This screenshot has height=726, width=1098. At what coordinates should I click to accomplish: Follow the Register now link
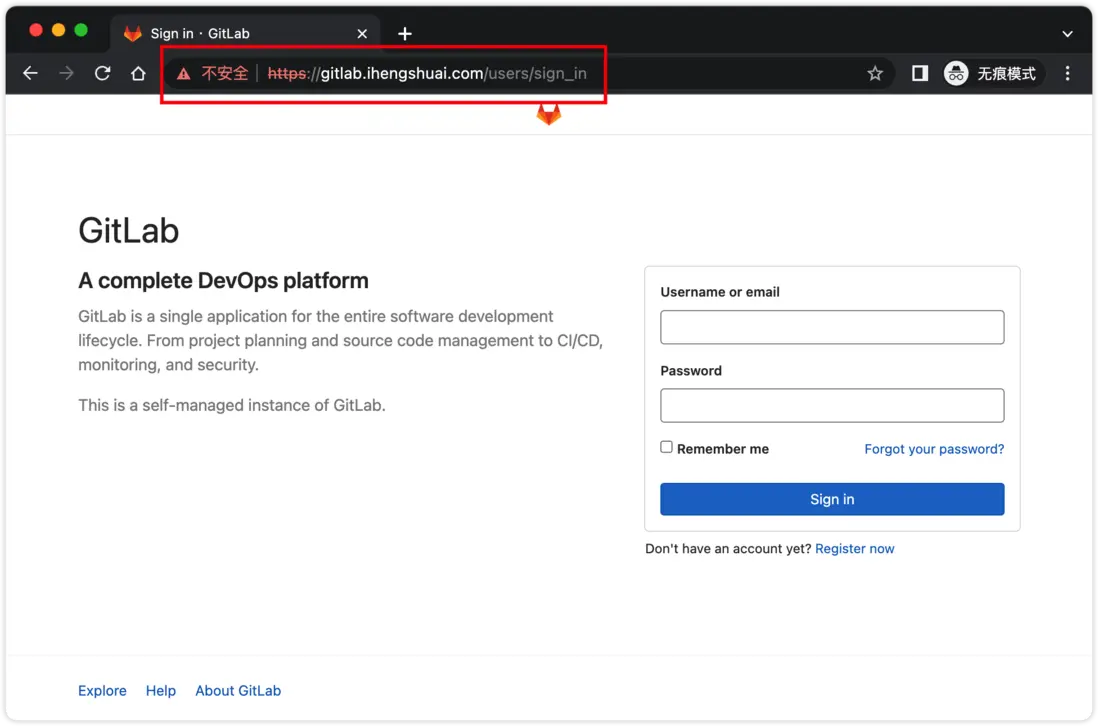coord(855,548)
